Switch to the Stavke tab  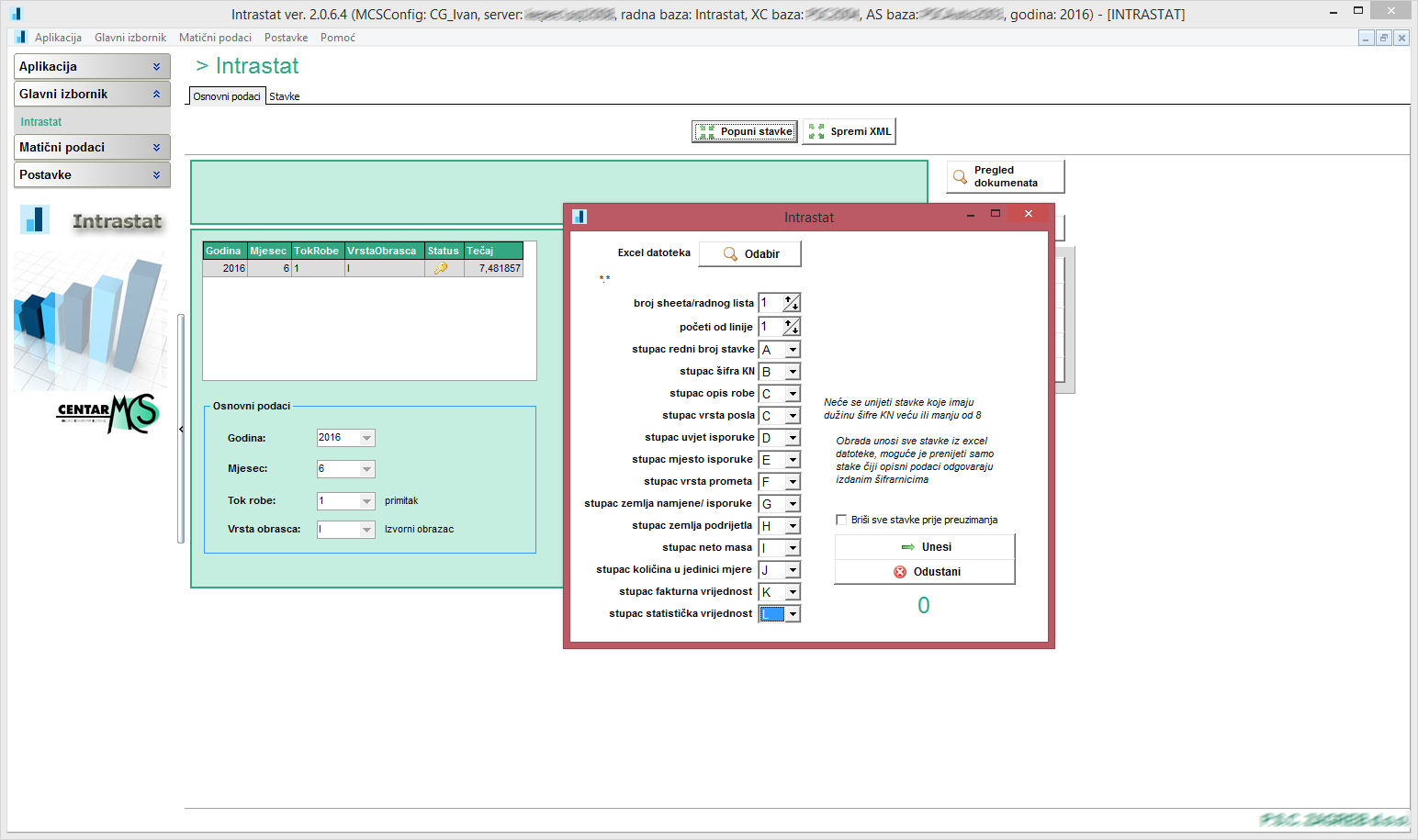pyautogui.click(x=285, y=96)
